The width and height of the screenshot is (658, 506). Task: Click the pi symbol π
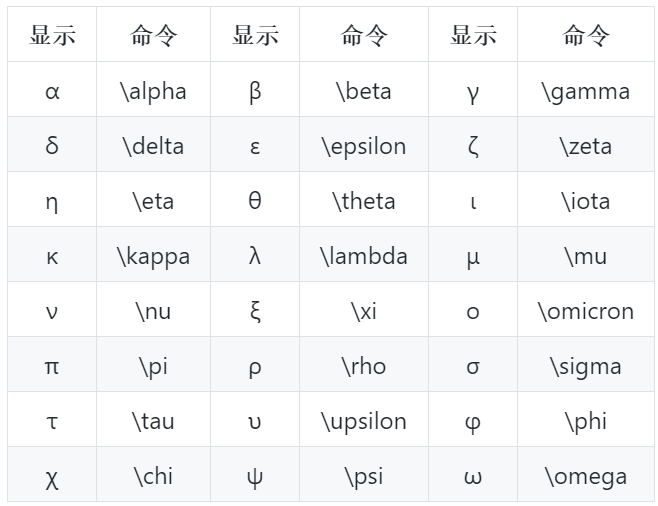click(52, 368)
